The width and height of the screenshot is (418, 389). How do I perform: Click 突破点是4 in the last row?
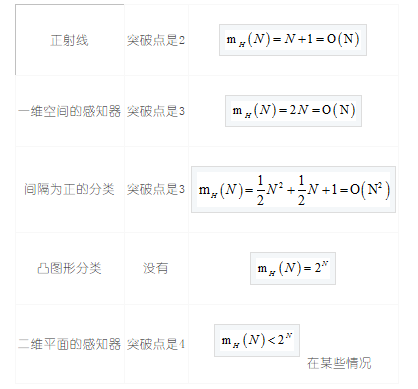(x=156, y=344)
